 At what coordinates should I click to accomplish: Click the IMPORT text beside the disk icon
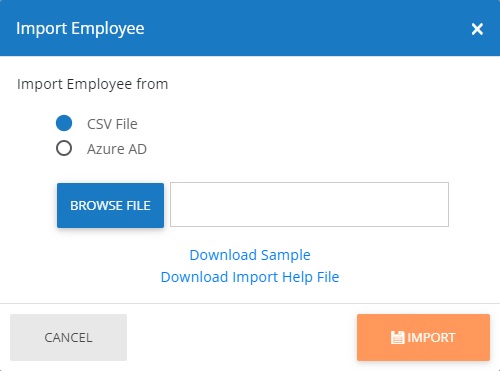coord(431,338)
